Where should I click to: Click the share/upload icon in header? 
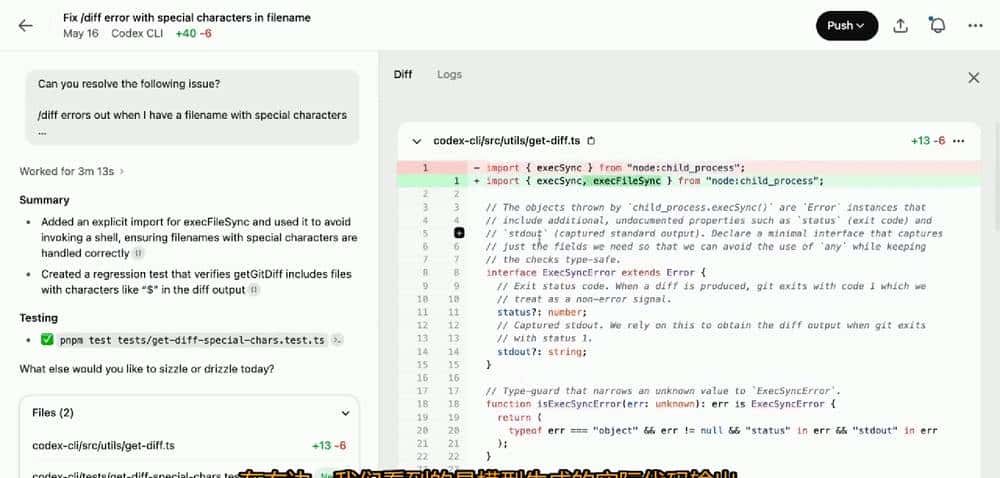(900, 26)
